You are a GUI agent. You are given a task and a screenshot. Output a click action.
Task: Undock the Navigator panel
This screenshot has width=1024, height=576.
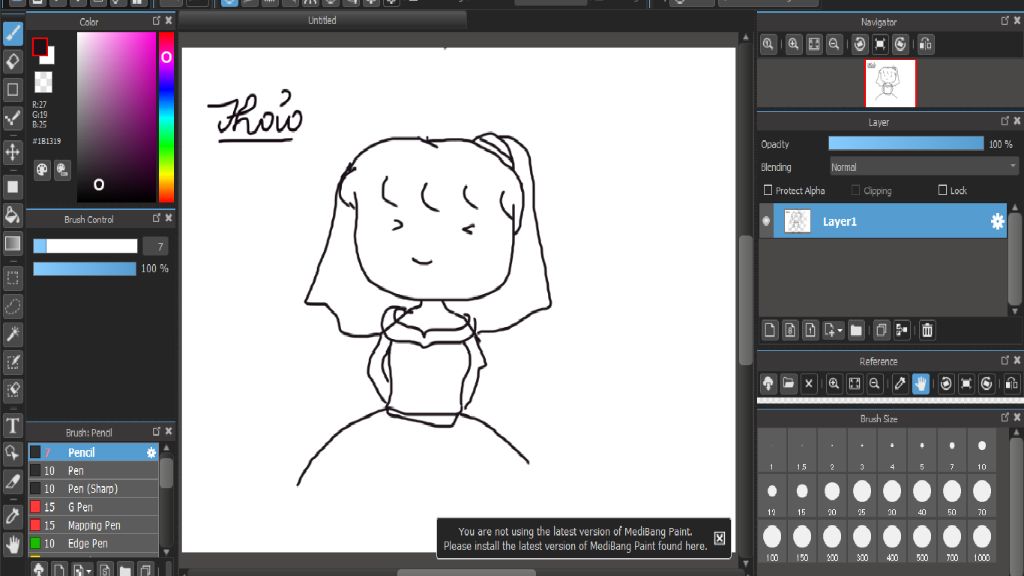click(x=1005, y=21)
